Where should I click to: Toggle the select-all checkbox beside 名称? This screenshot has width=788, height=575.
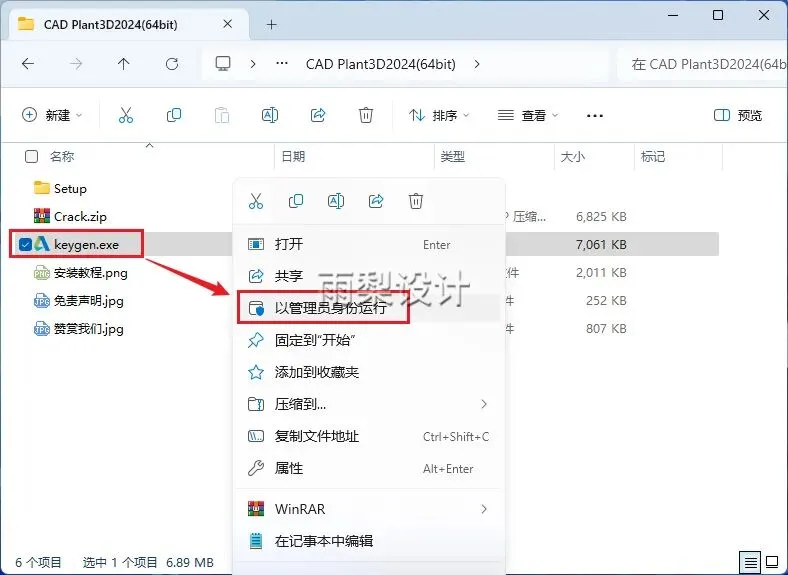click(31, 157)
